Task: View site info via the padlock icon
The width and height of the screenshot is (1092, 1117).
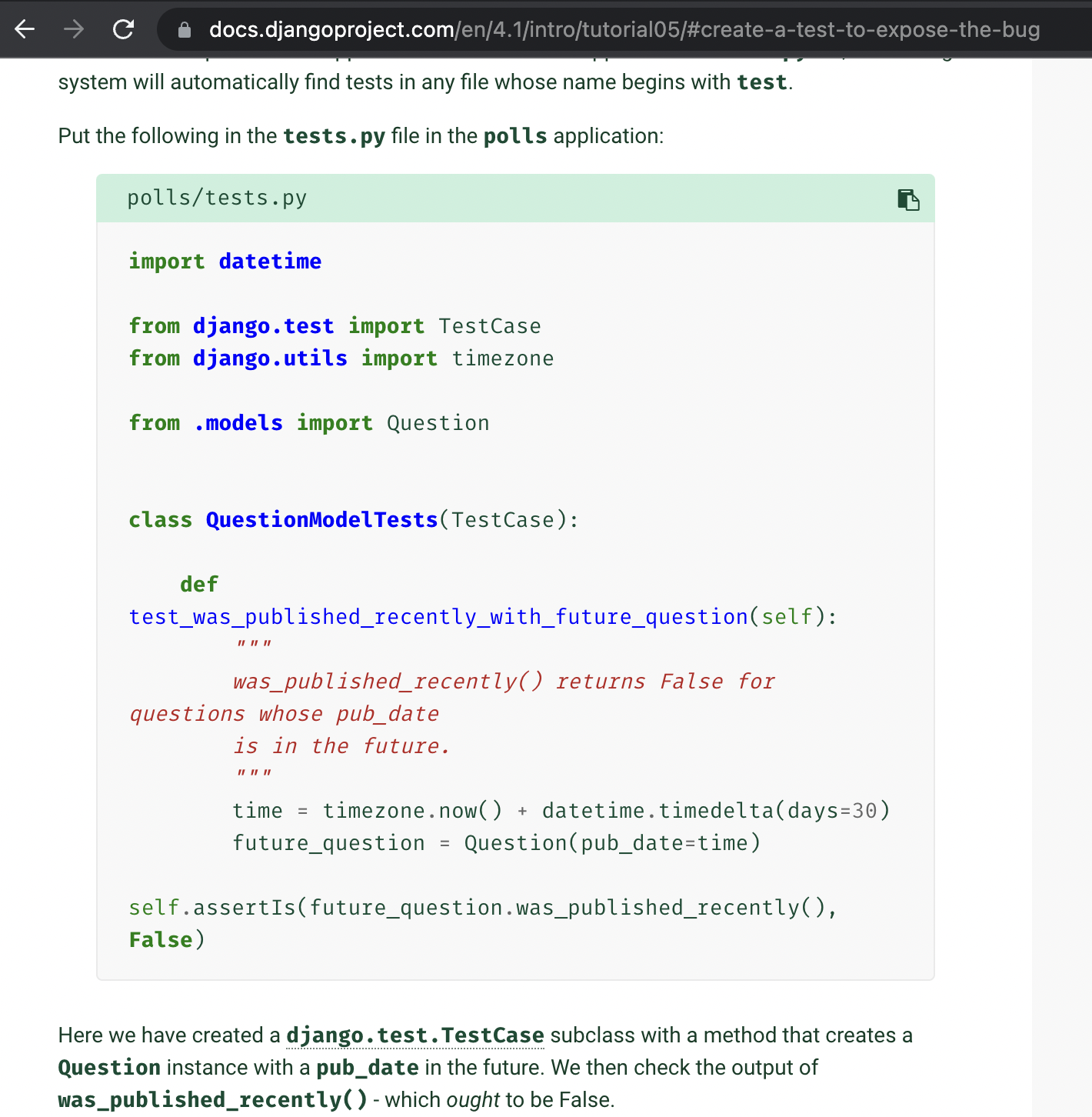Action: 184,30
